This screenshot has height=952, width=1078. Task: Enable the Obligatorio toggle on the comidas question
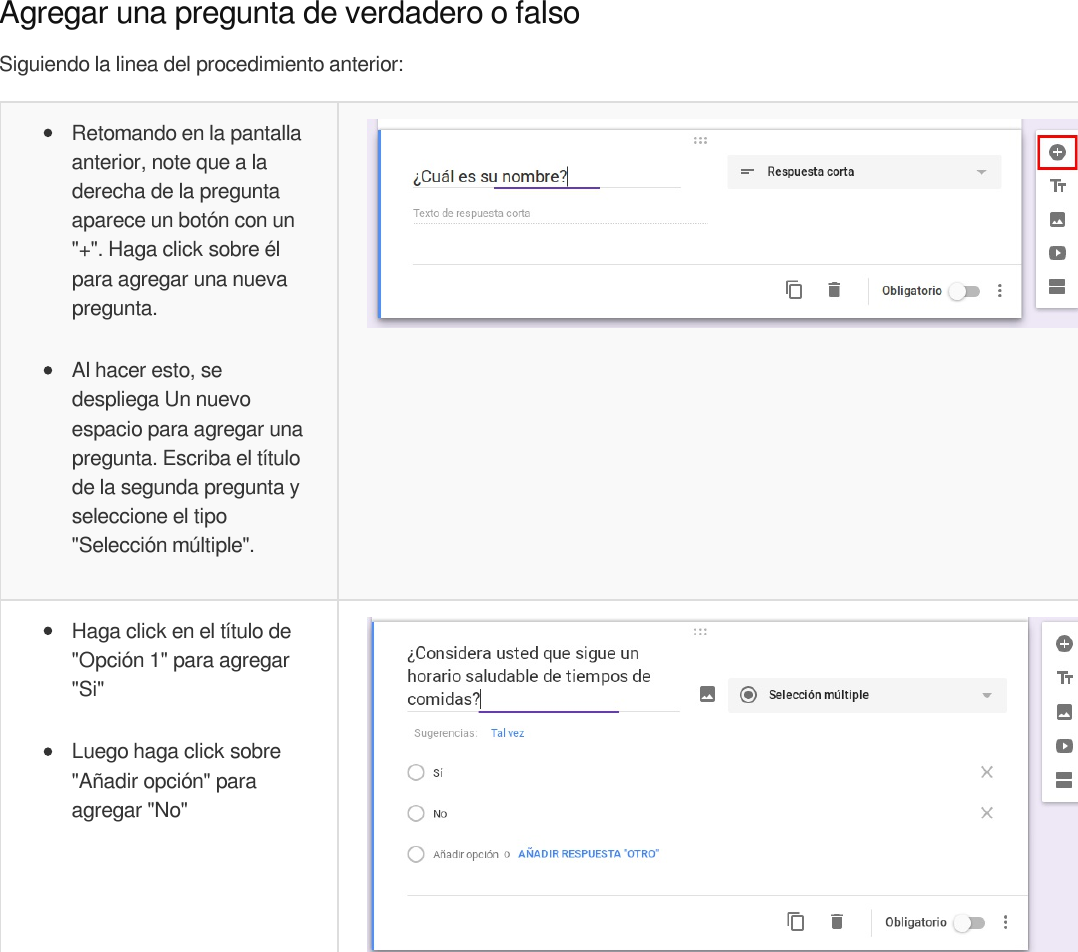pyautogui.click(x=968, y=922)
